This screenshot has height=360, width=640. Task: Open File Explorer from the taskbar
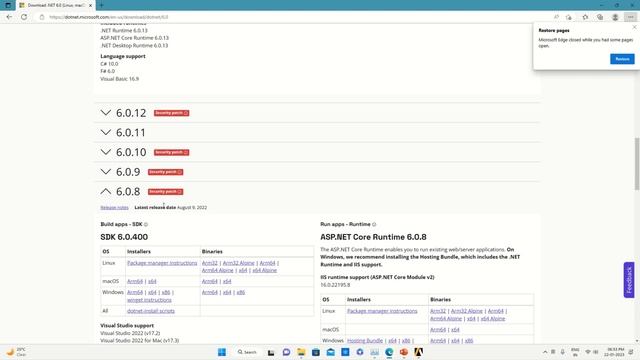pos(301,352)
